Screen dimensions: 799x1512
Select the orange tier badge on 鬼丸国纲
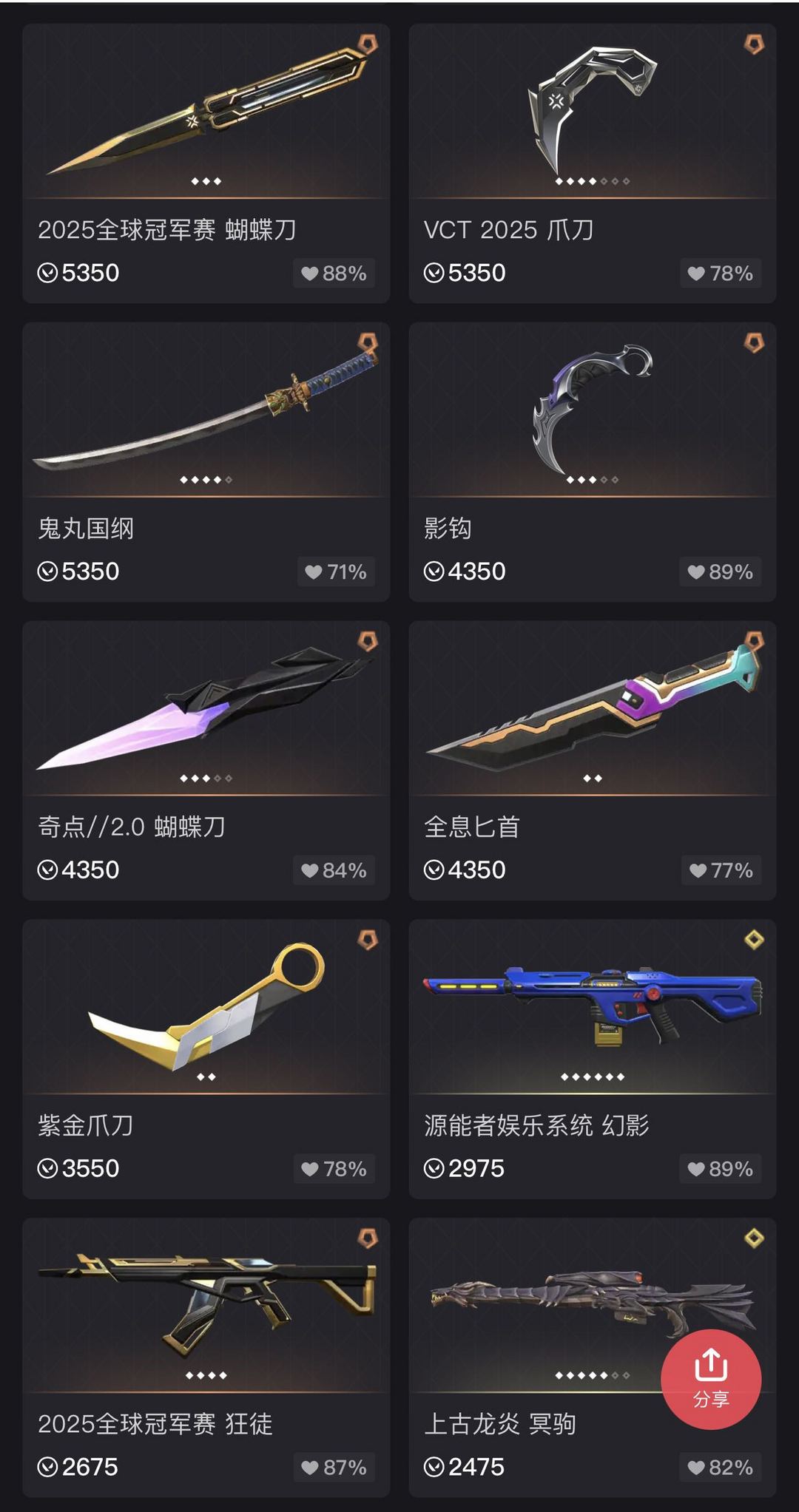[x=368, y=342]
